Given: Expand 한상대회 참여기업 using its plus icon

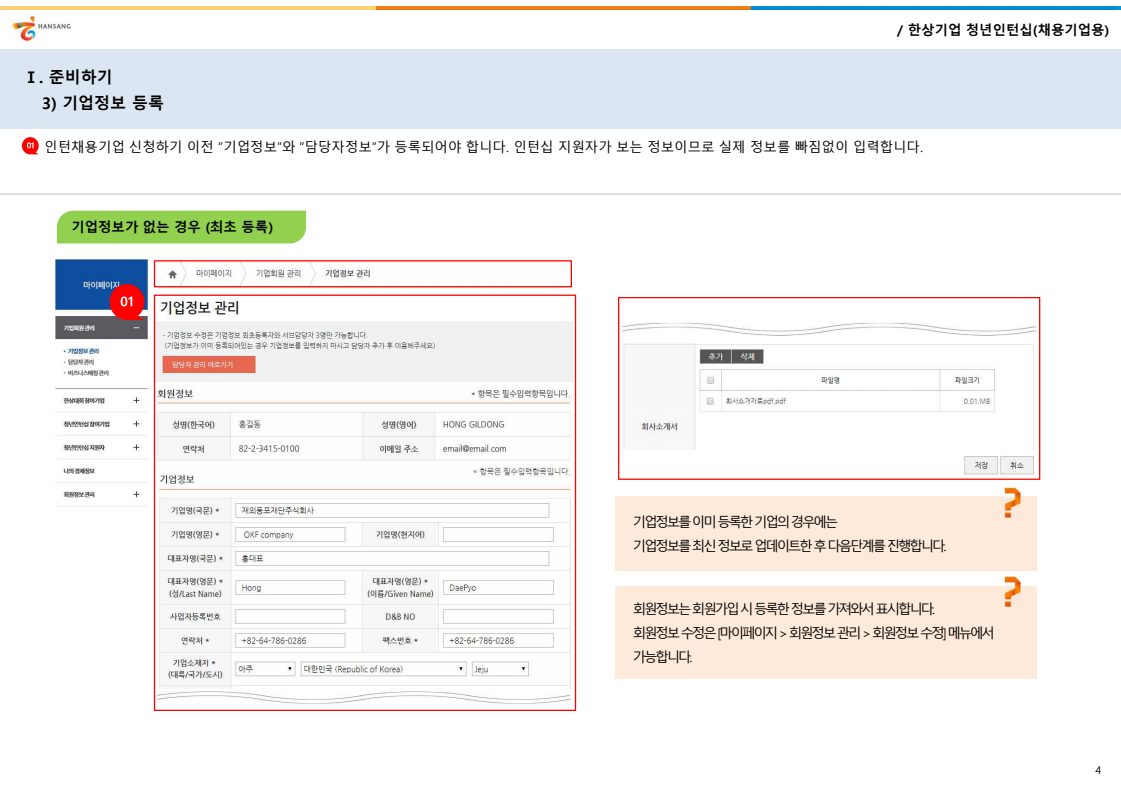Looking at the screenshot, I should point(136,400).
